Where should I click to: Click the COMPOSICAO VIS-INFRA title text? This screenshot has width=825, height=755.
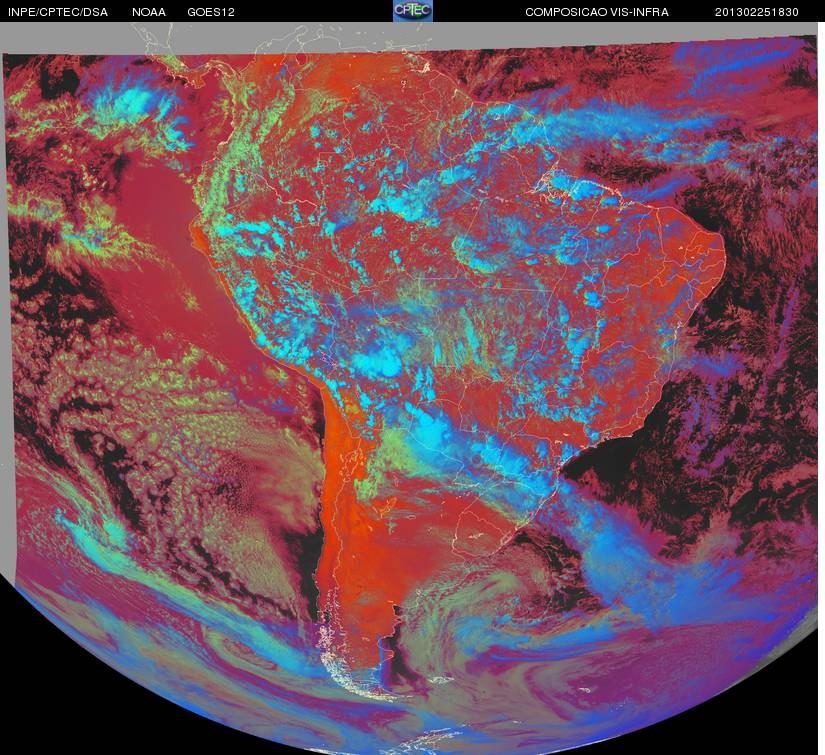[x=597, y=12]
